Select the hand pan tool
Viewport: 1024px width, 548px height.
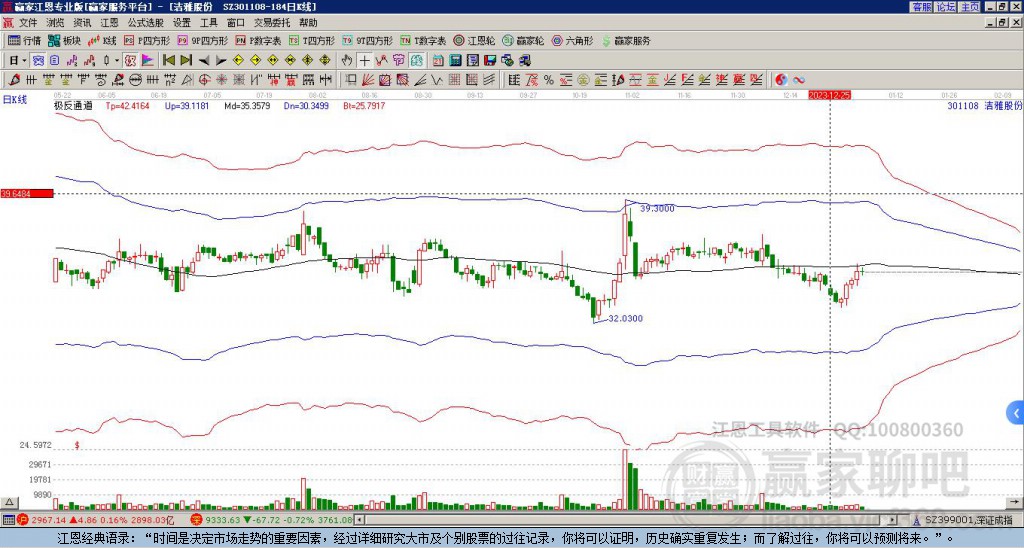347,60
